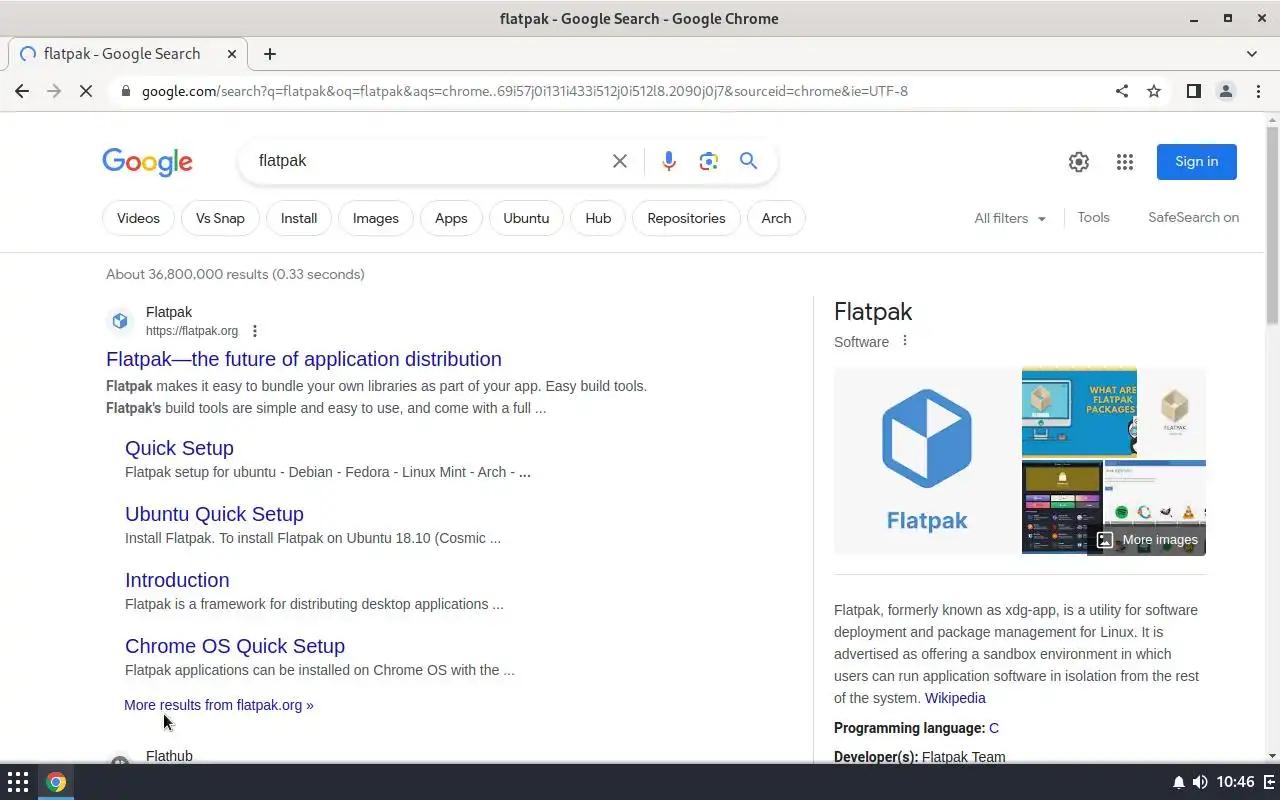Image resolution: width=1280 pixels, height=800 pixels.
Task: Expand the All filters dropdown
Action: 1010,218
